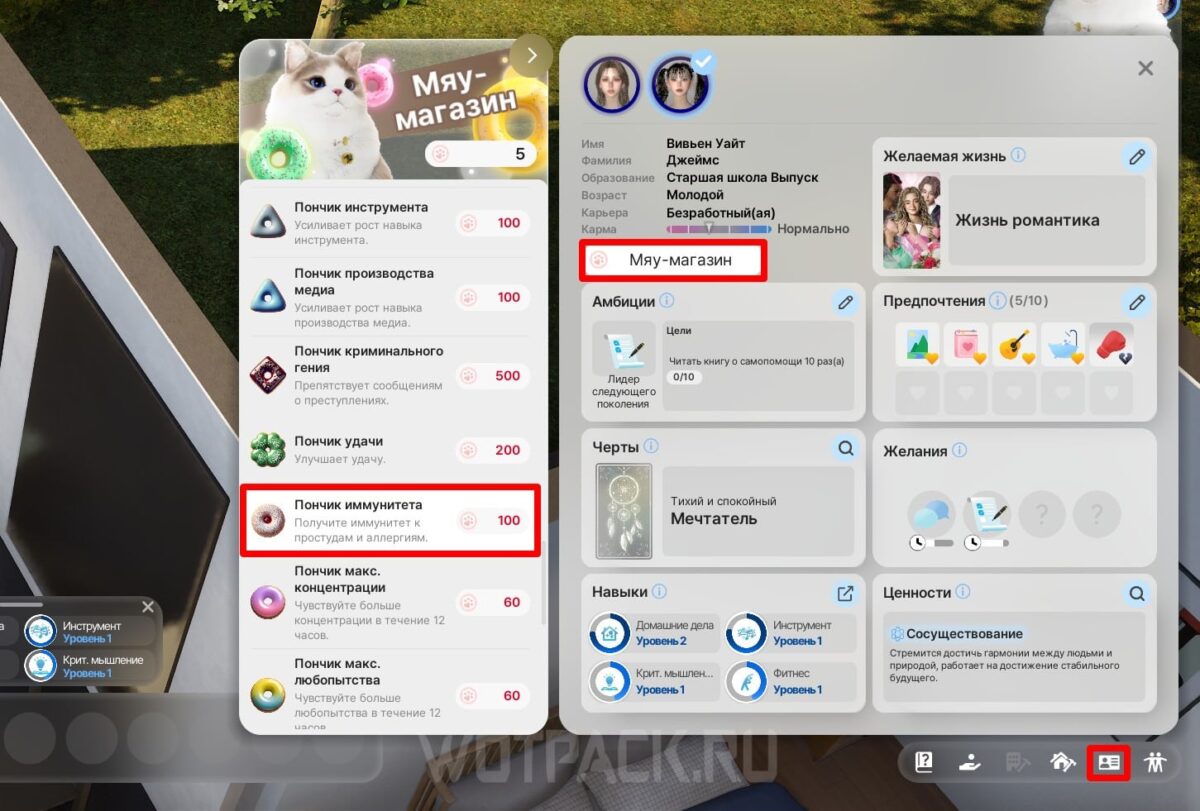Search Черты with magnifier icon
Image resolution: width=1200 pixels, height=811 pixels.
845,447
